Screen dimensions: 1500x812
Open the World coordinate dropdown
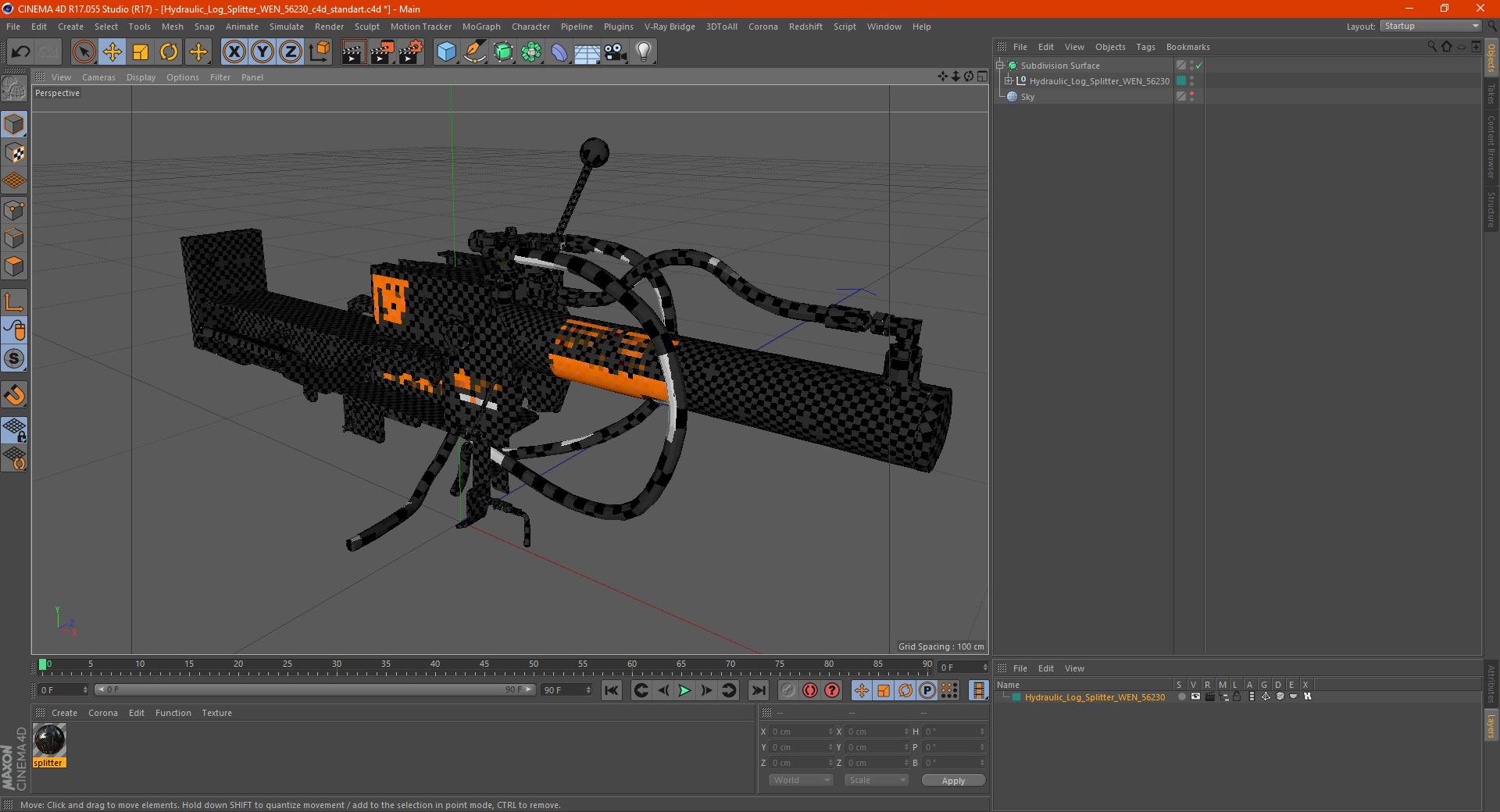pos(801,780)
